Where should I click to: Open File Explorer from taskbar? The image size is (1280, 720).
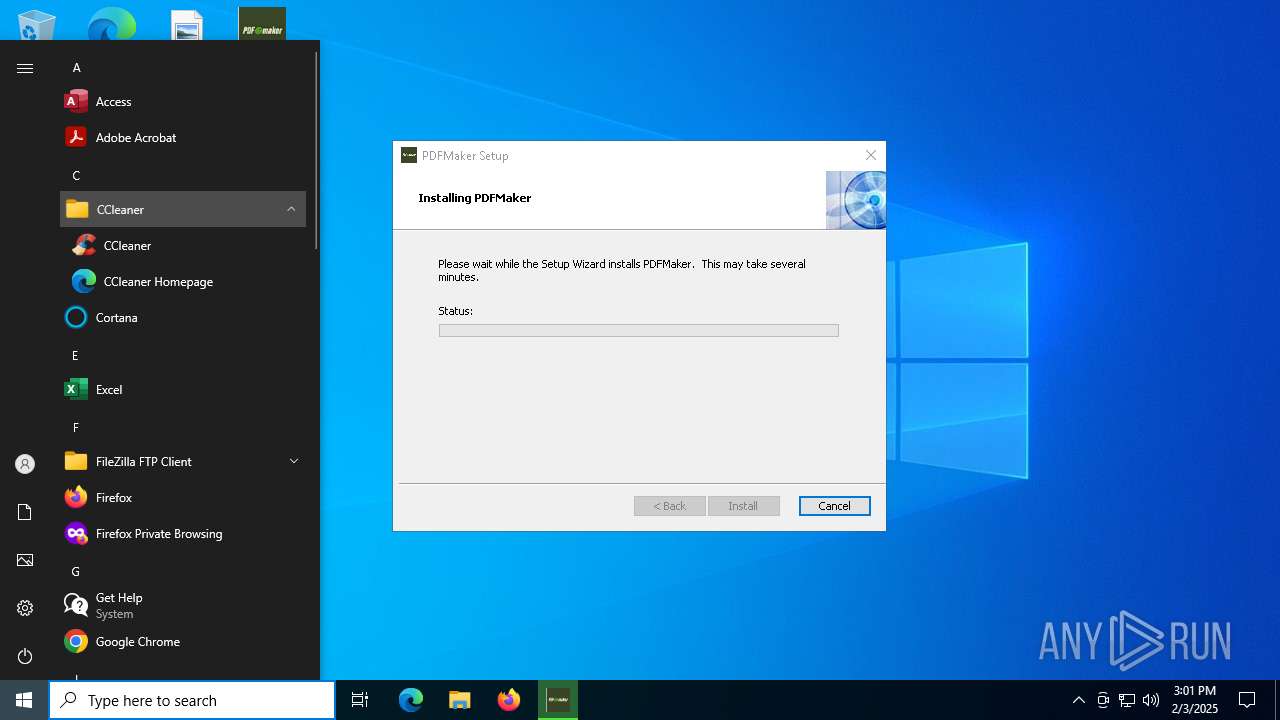pyautogui.click(x=460, y=700)
